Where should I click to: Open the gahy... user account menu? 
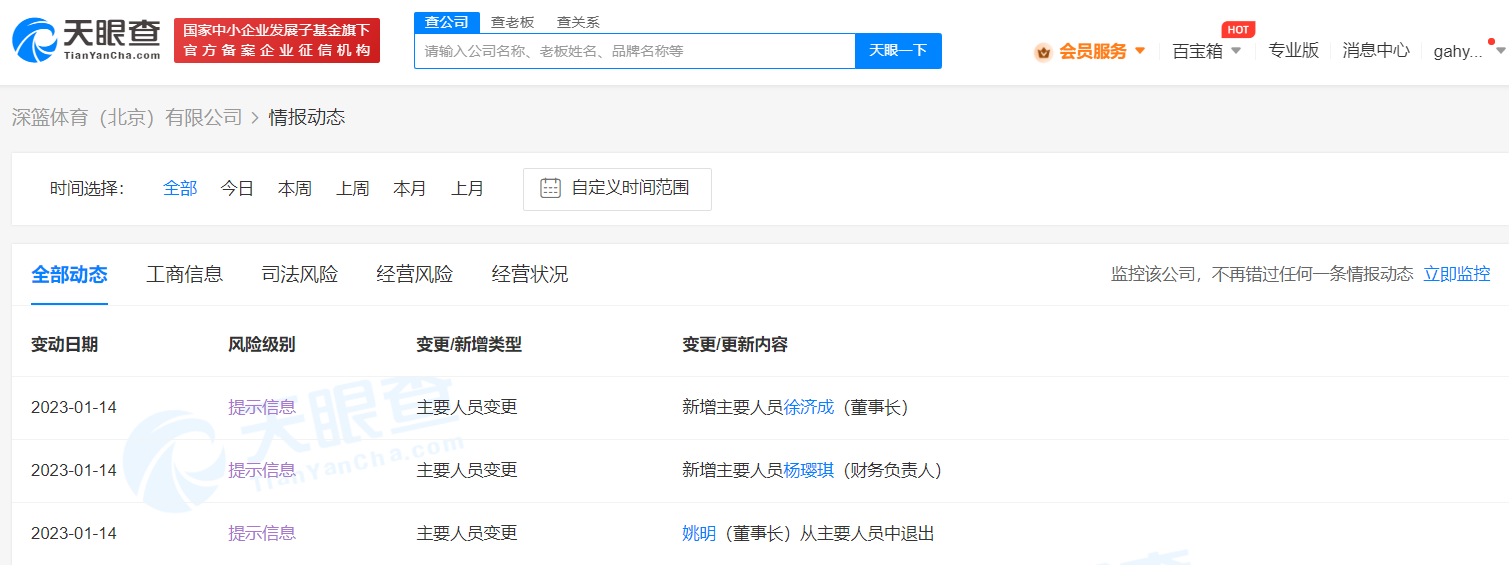1458,51
